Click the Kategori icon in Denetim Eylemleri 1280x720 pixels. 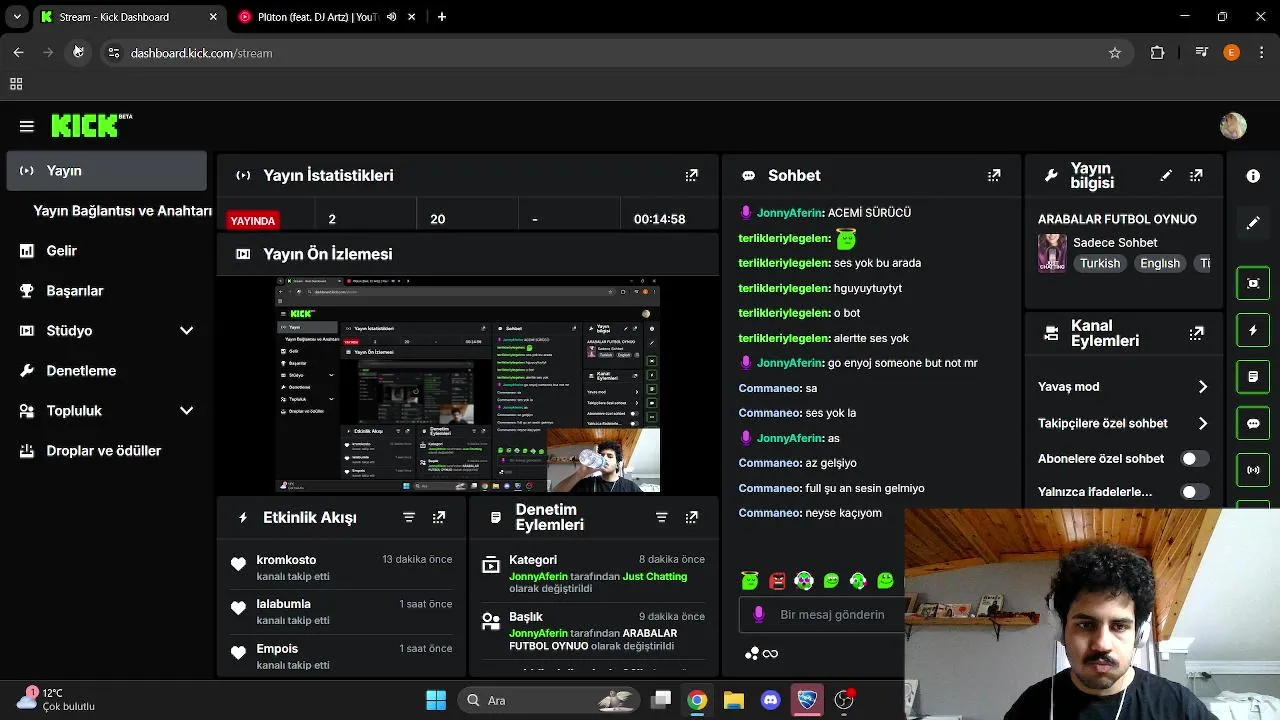pyautogui.click(x=491, y=566)
